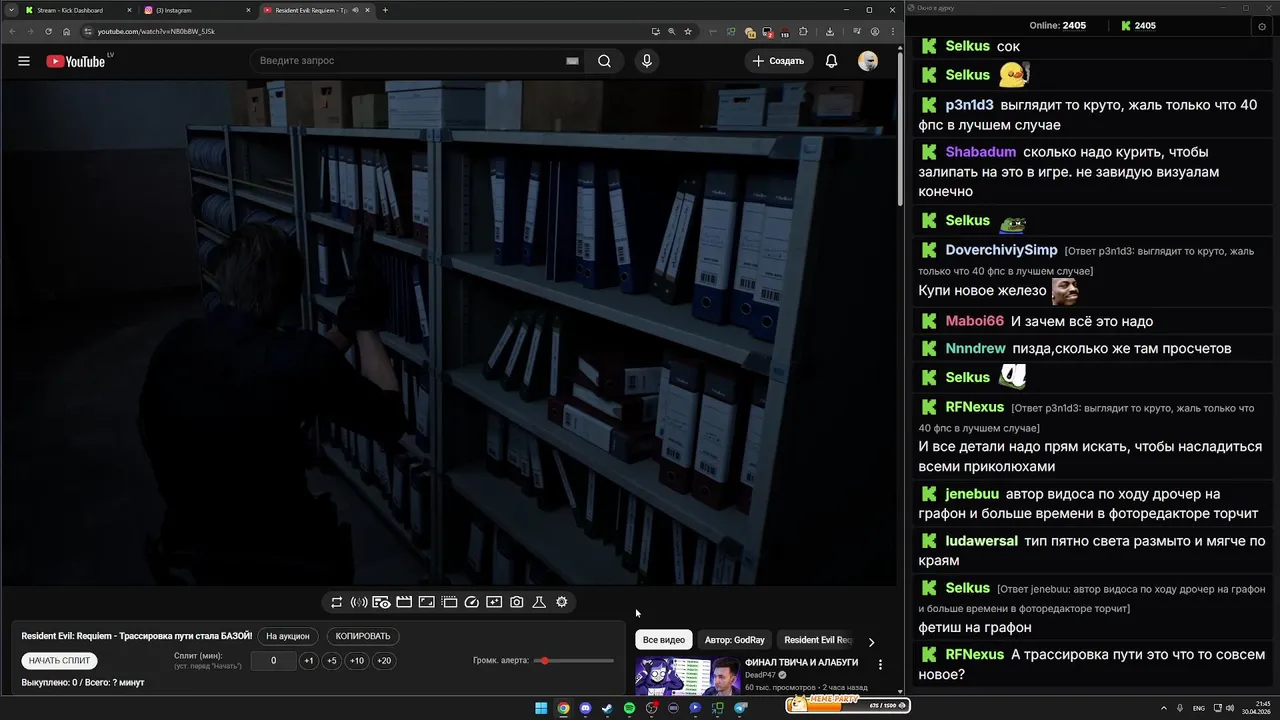Click the YouTube search magnifier button

point(605,61)
